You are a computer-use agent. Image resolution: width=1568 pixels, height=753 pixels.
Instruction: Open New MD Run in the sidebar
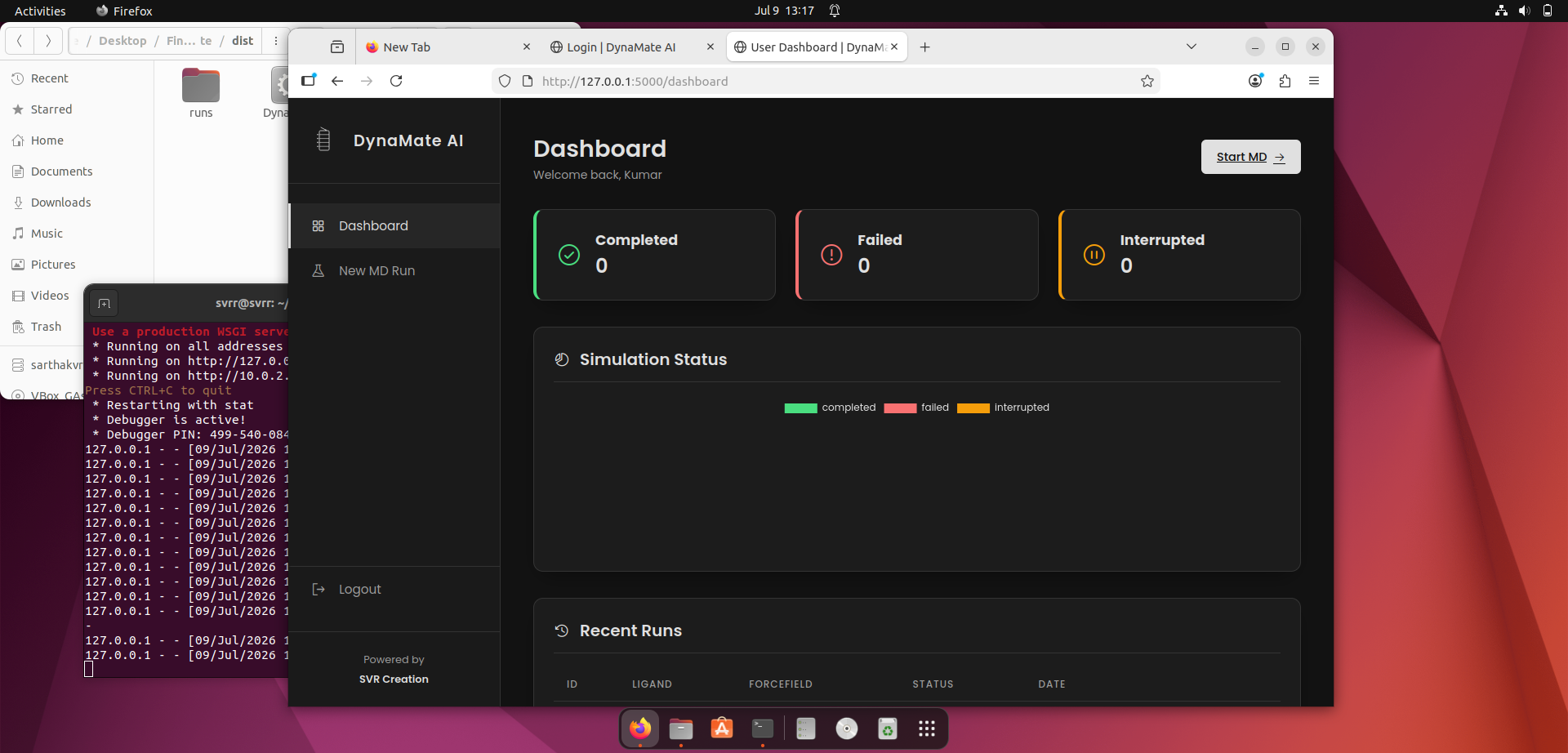(394, 270)
